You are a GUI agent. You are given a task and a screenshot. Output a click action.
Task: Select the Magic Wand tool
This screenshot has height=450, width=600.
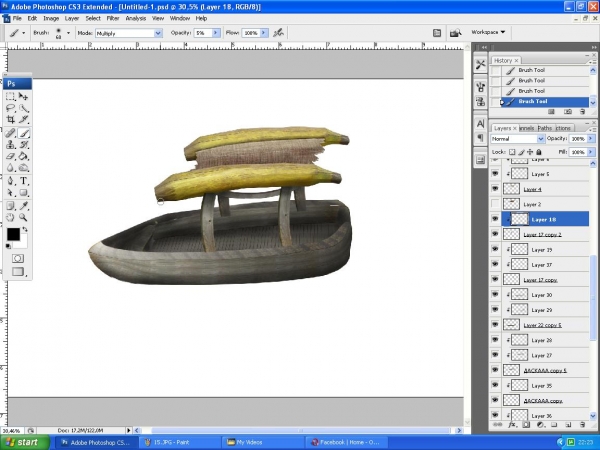[23, 108]
